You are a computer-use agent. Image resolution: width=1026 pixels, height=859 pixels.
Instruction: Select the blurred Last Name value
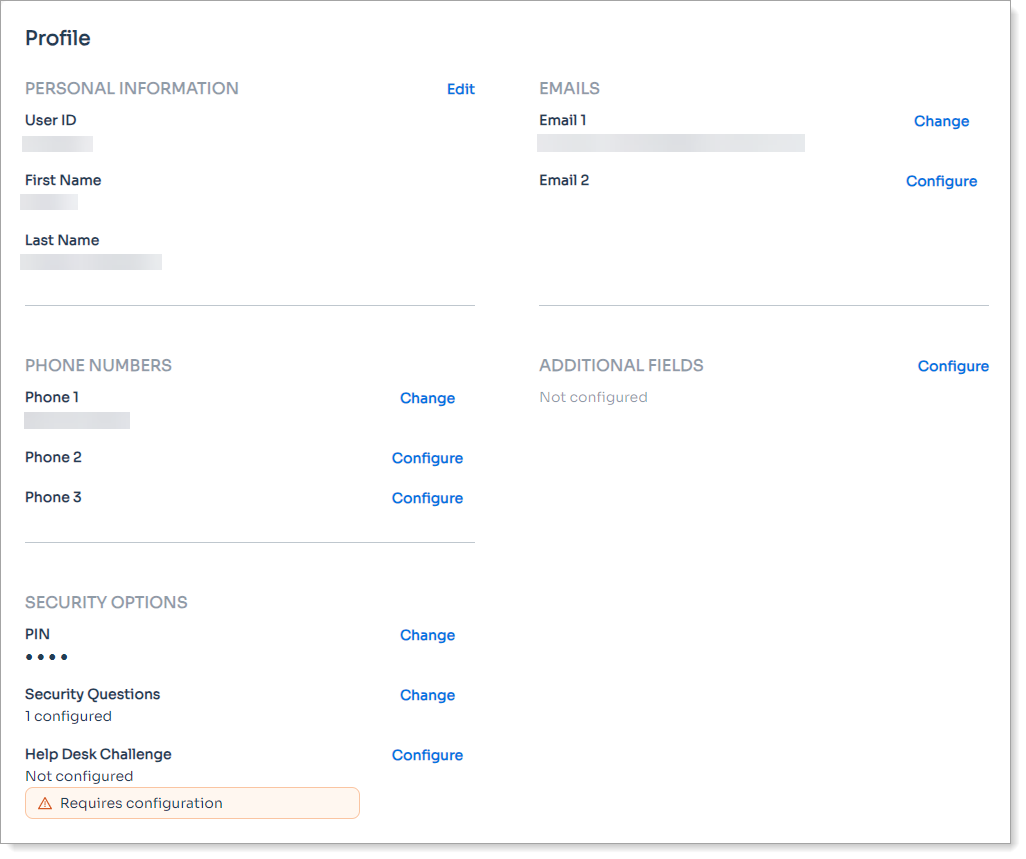coord(91,262)
